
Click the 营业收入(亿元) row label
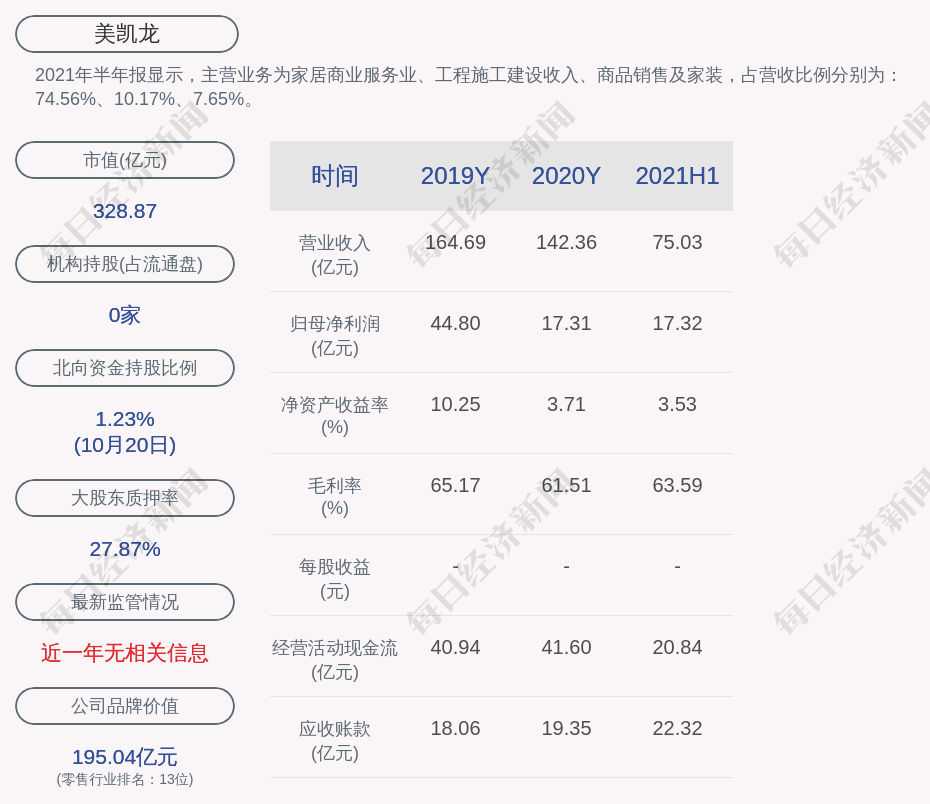click(x=334, y=255)
